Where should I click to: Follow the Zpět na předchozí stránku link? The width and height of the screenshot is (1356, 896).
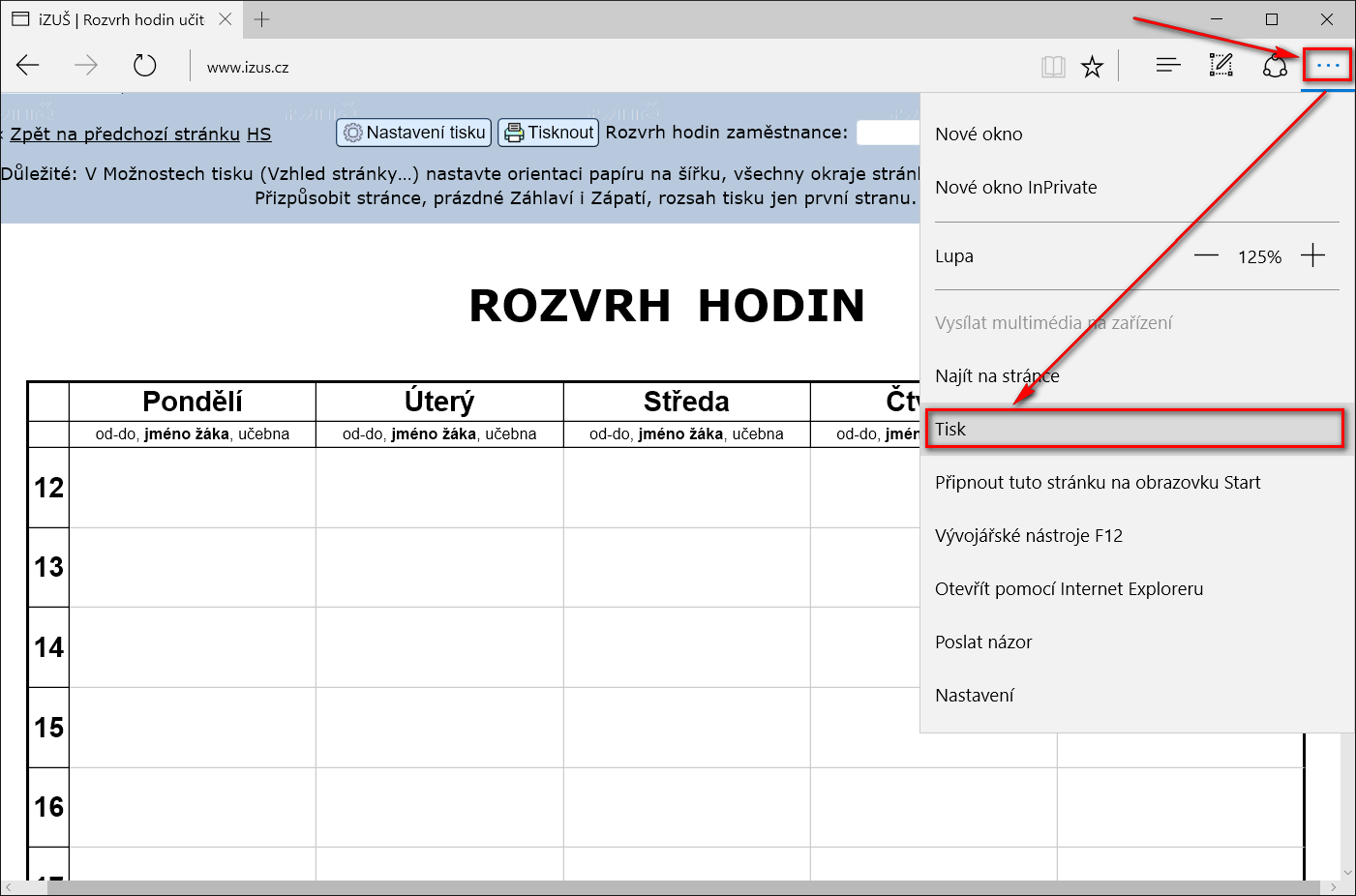125,134
